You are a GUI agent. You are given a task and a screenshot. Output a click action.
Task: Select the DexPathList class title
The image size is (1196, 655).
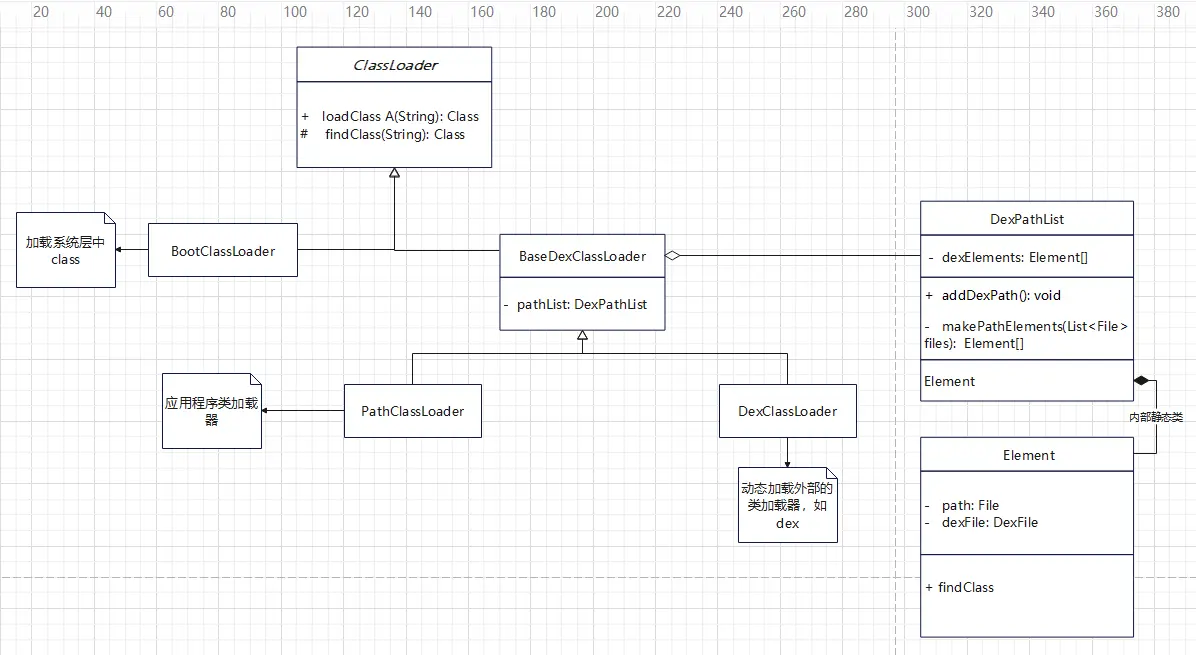pos(1026,219)
